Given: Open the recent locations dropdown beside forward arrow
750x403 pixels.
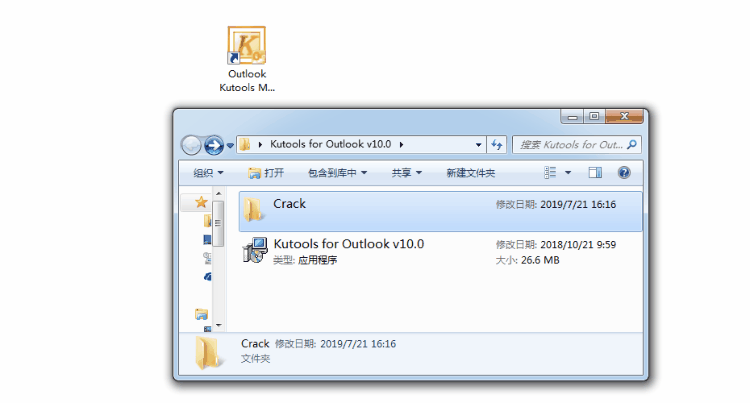Looking at the screenshot, I should (230, 145).
